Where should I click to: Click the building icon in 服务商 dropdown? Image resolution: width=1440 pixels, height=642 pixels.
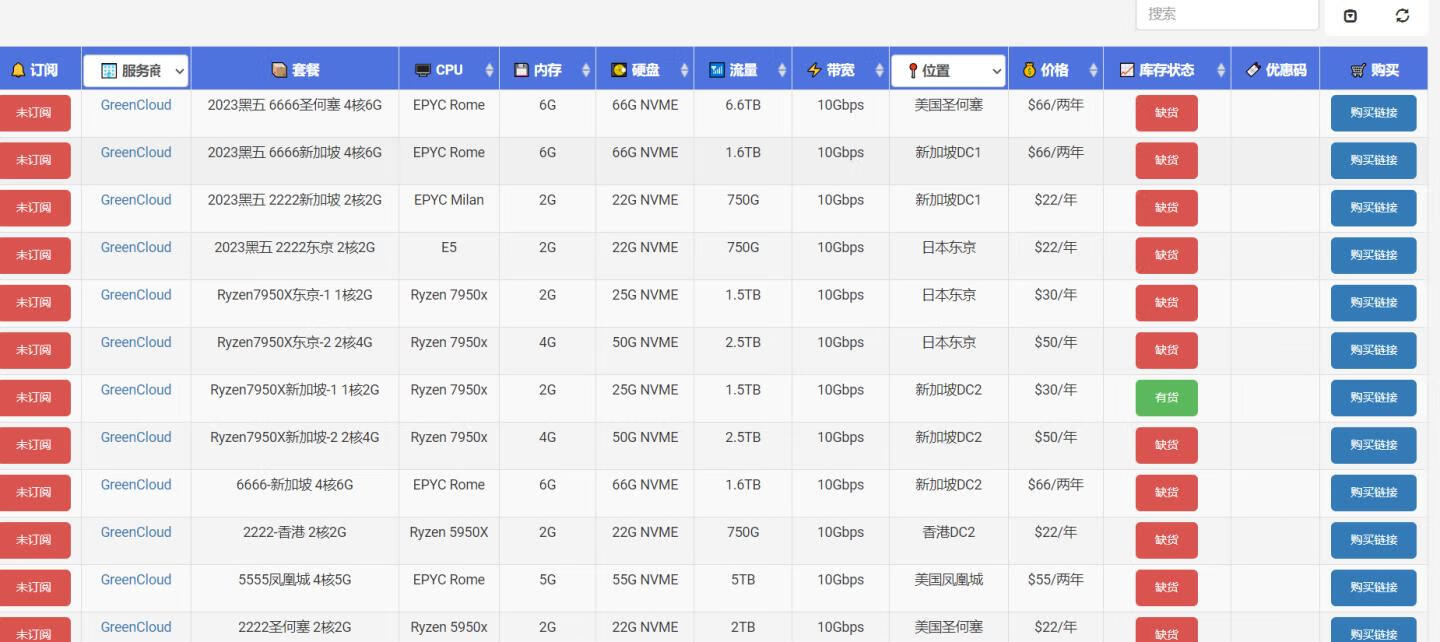click(x=109, y=70)
